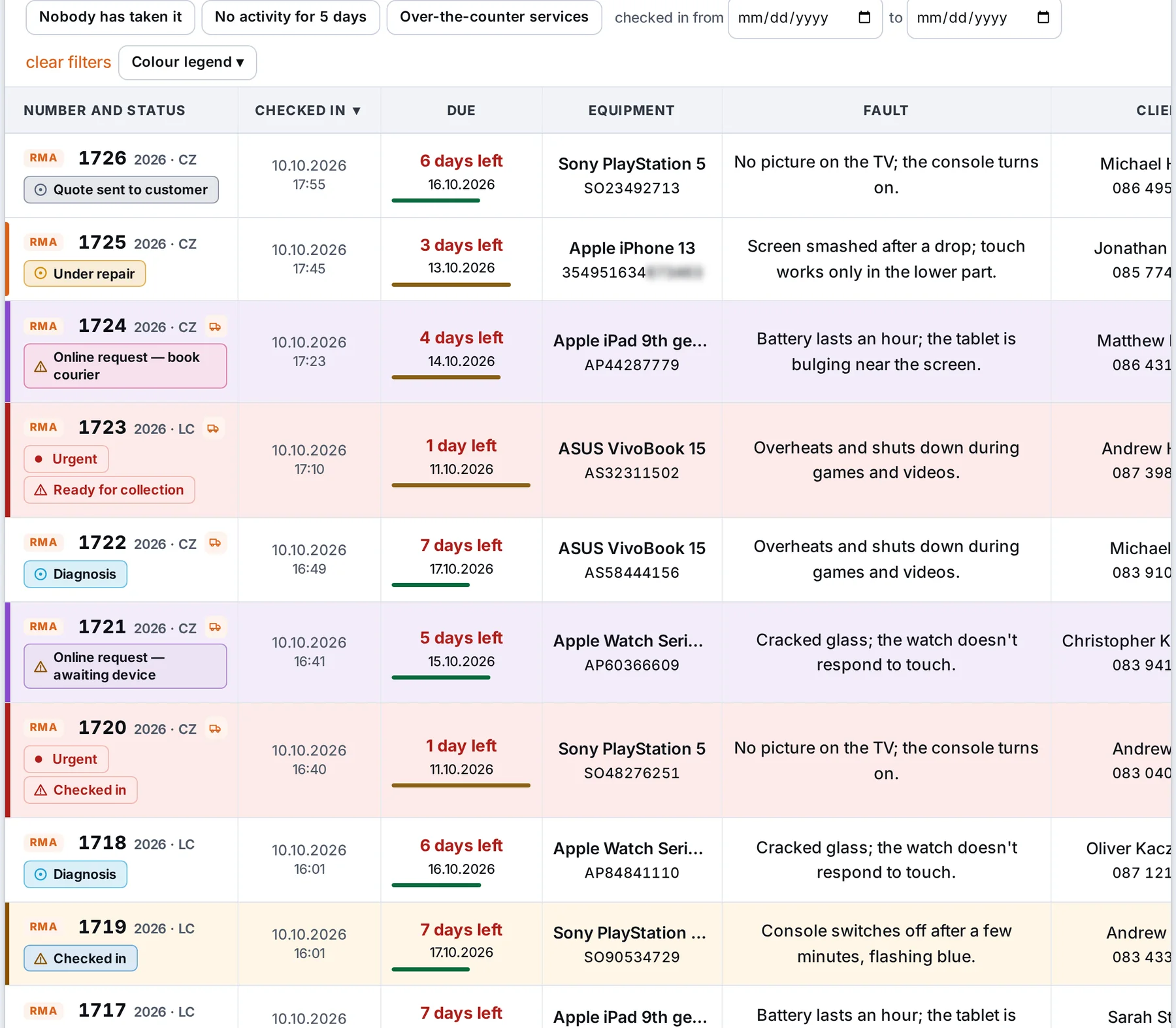Click 'ASUS VivoBook 15' on RMA 1723

click(632, 449)
